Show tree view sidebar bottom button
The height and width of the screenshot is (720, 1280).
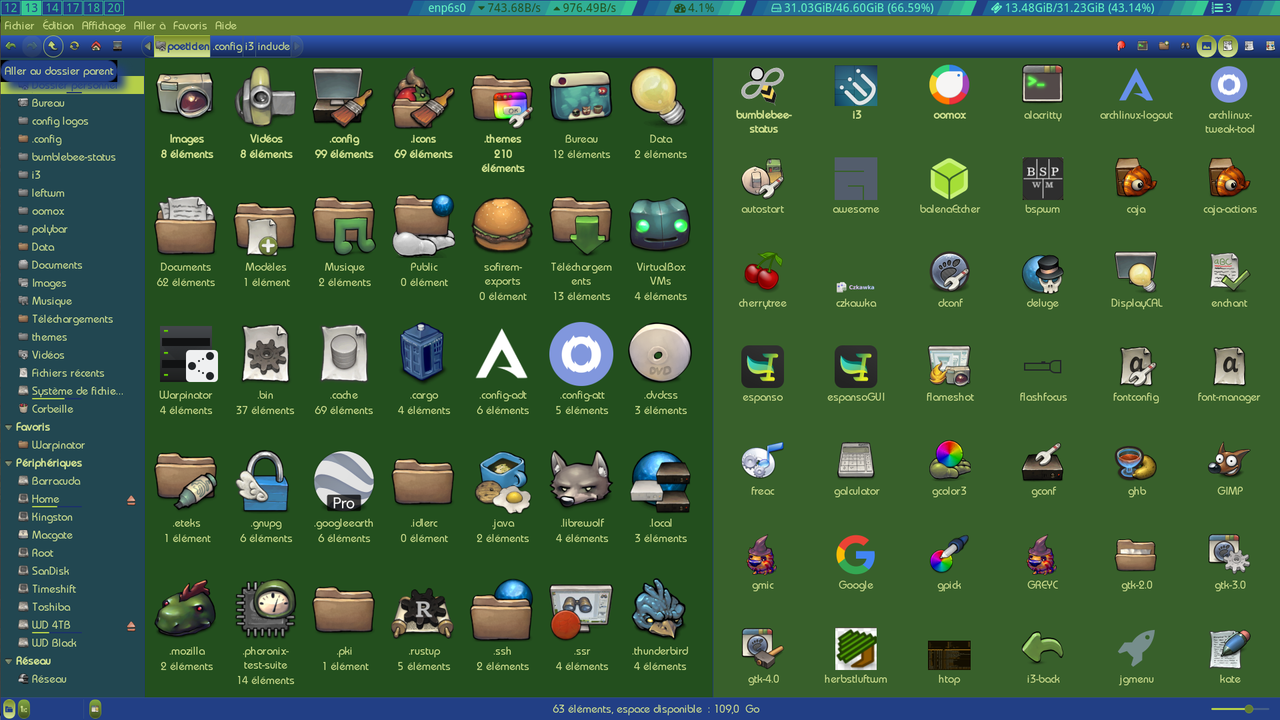(x=24, y=709)
